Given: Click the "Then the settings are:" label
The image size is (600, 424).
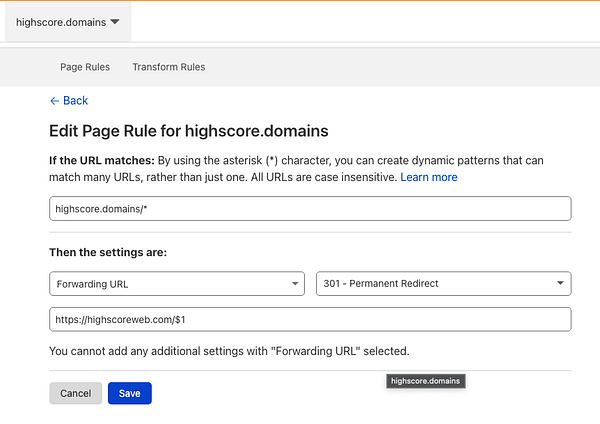Looking at the screenshot, I should (108, 252).
